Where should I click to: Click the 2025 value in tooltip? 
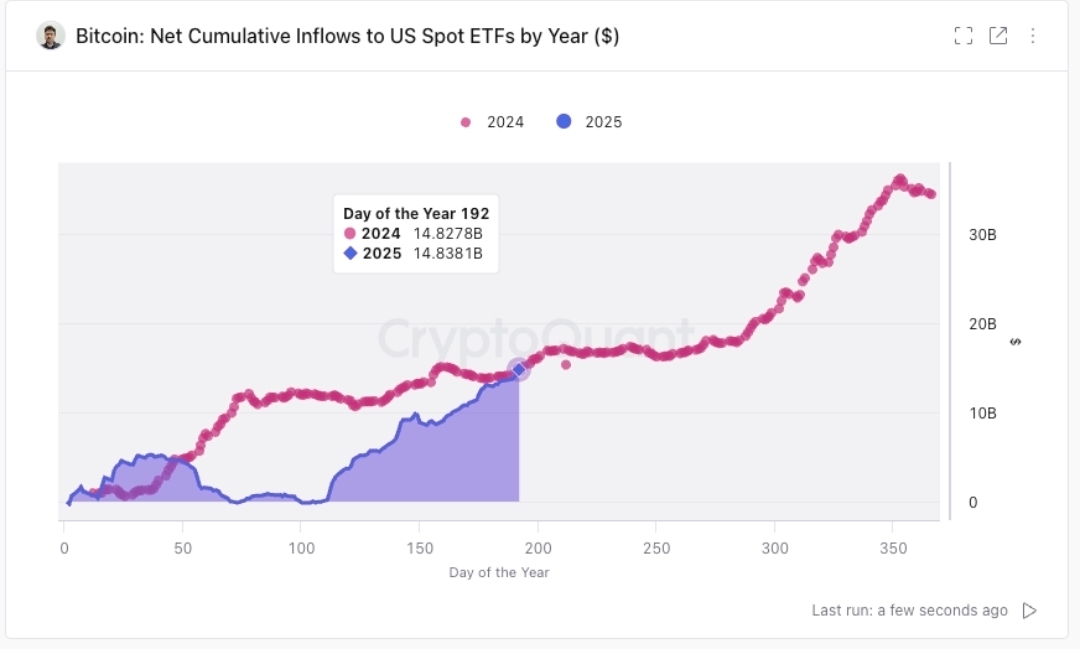[x=448, y=253]
